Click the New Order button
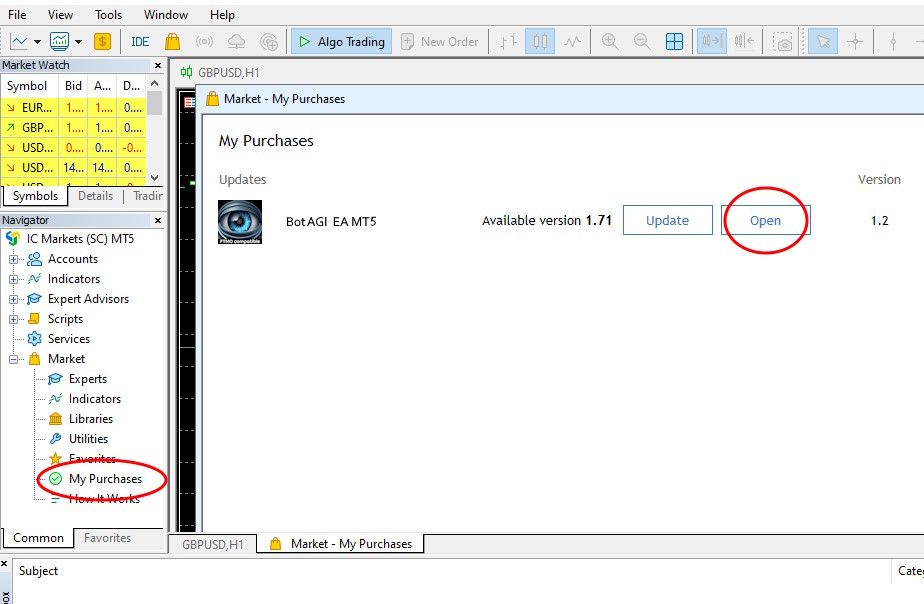The width and height of the screenshot is (924, 604). (440, 42)
